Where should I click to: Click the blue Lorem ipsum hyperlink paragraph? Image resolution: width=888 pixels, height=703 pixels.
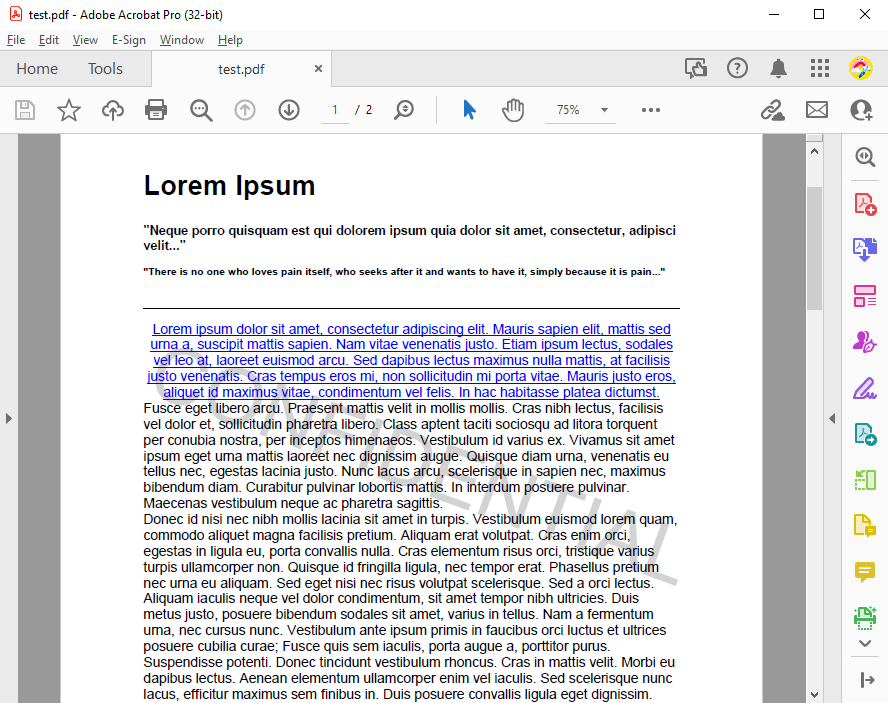point(411,360)
